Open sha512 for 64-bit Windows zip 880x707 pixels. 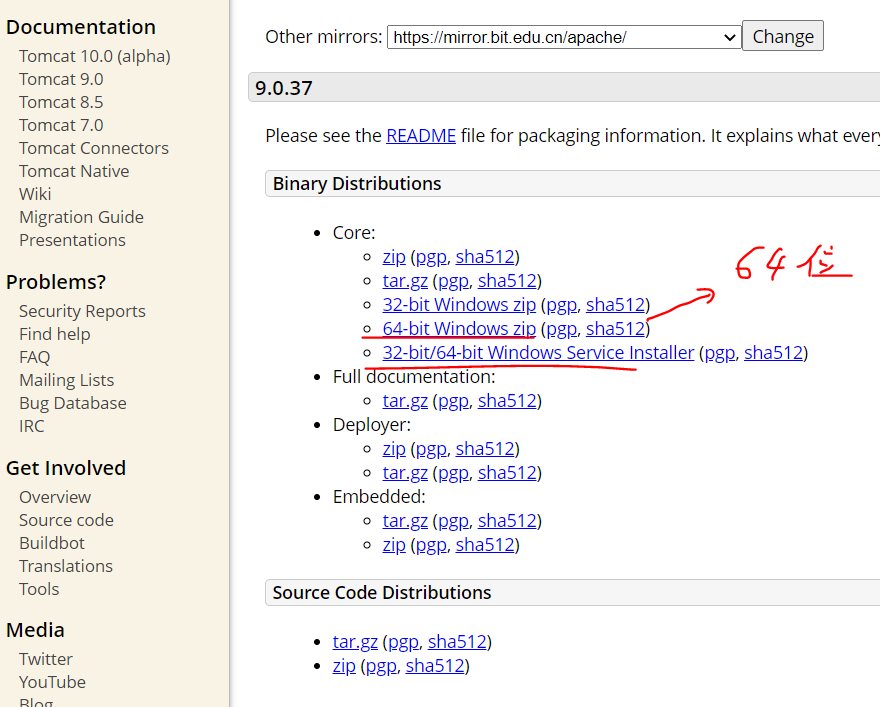(x=616, y=329)
